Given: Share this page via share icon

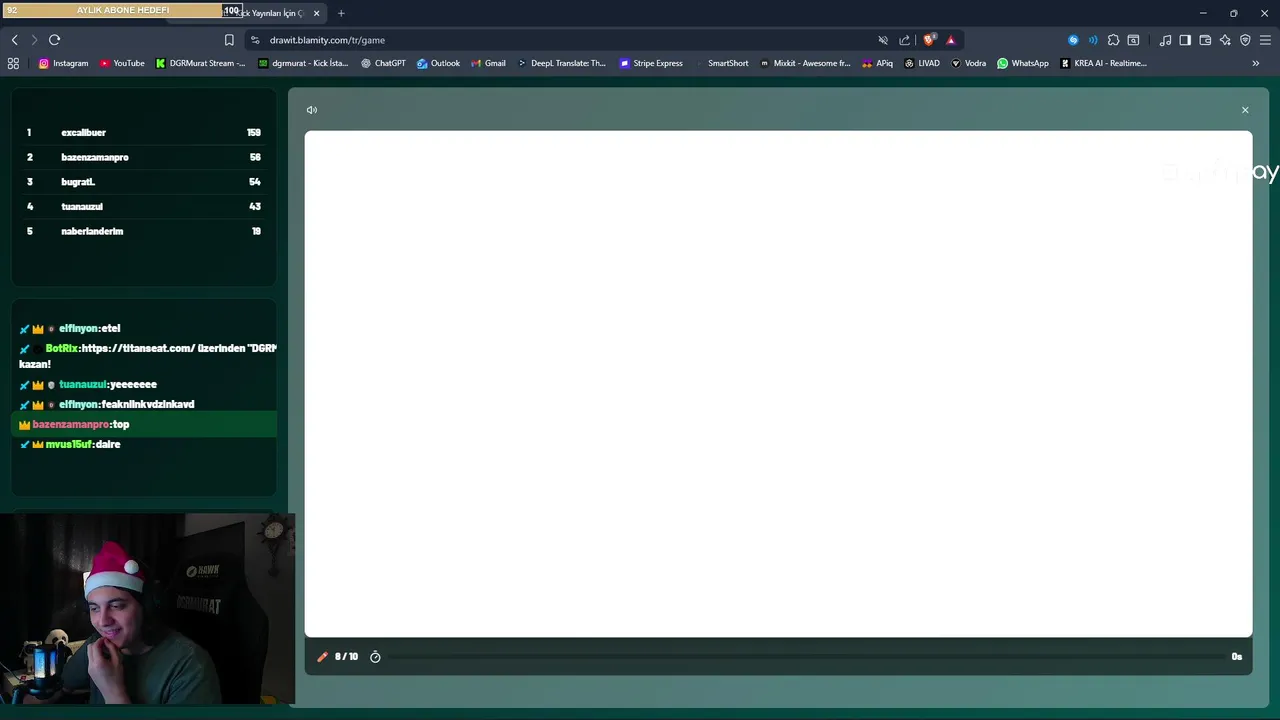Looking at the screenshot, I should tap(905, 40).
